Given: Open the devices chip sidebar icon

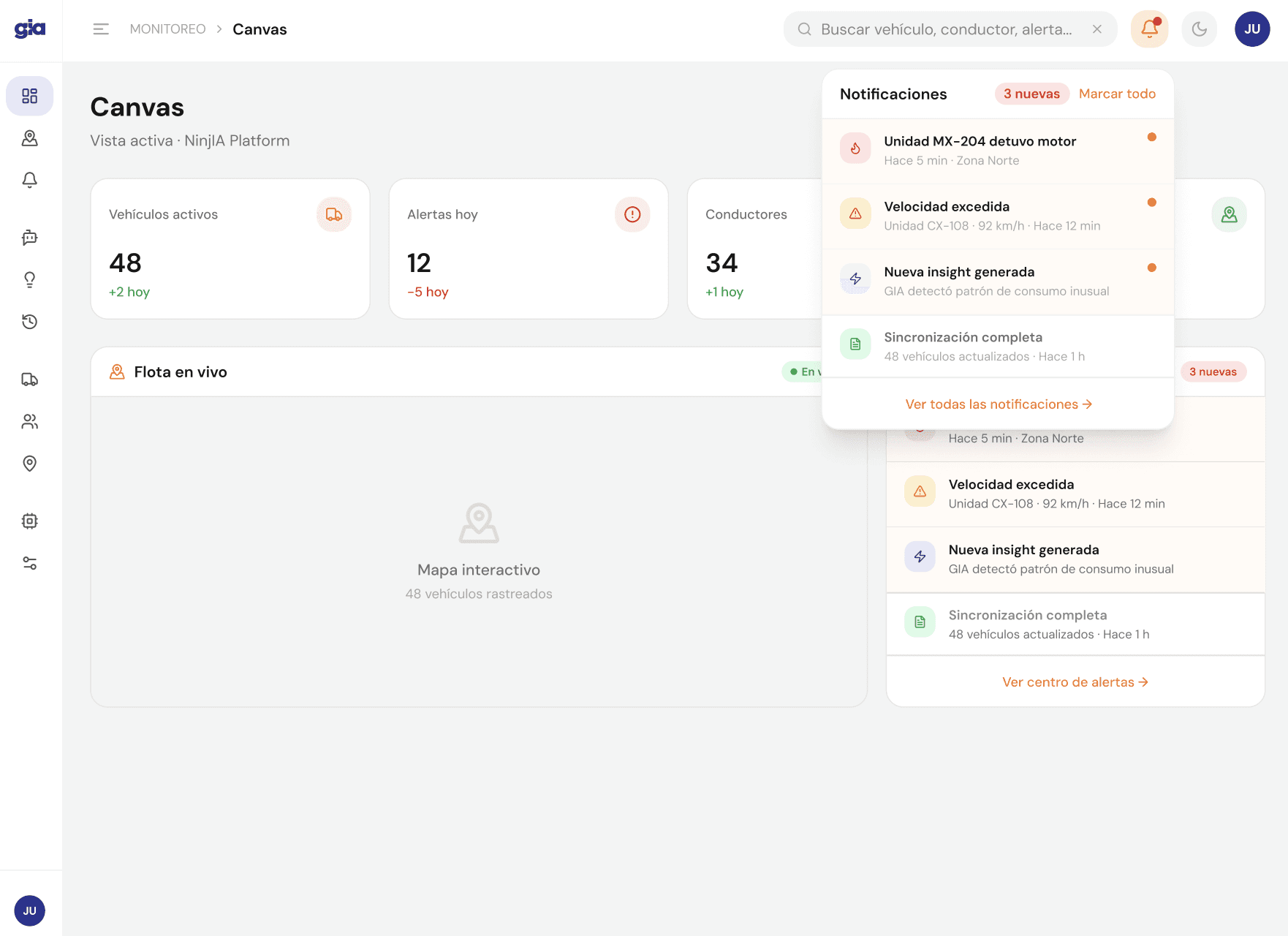Looking at the screenshot, I should coord(30,521).
